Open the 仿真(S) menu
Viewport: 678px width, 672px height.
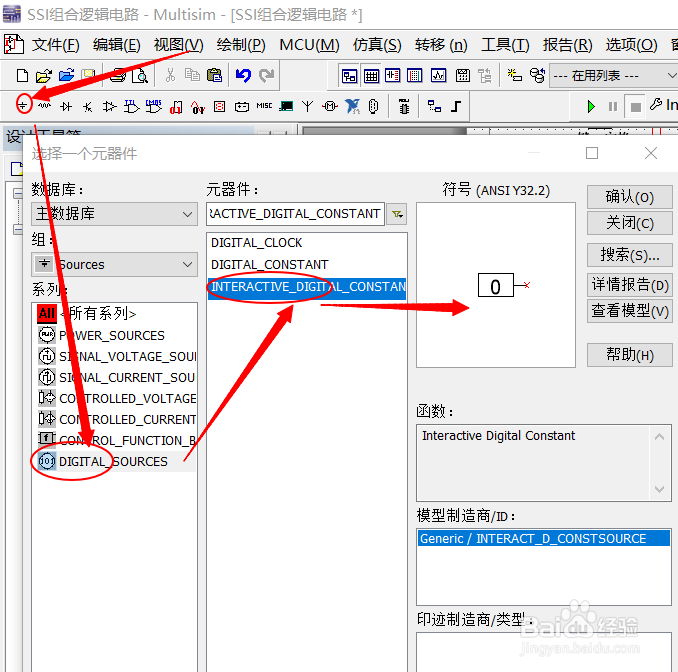(x=377, y=45)
